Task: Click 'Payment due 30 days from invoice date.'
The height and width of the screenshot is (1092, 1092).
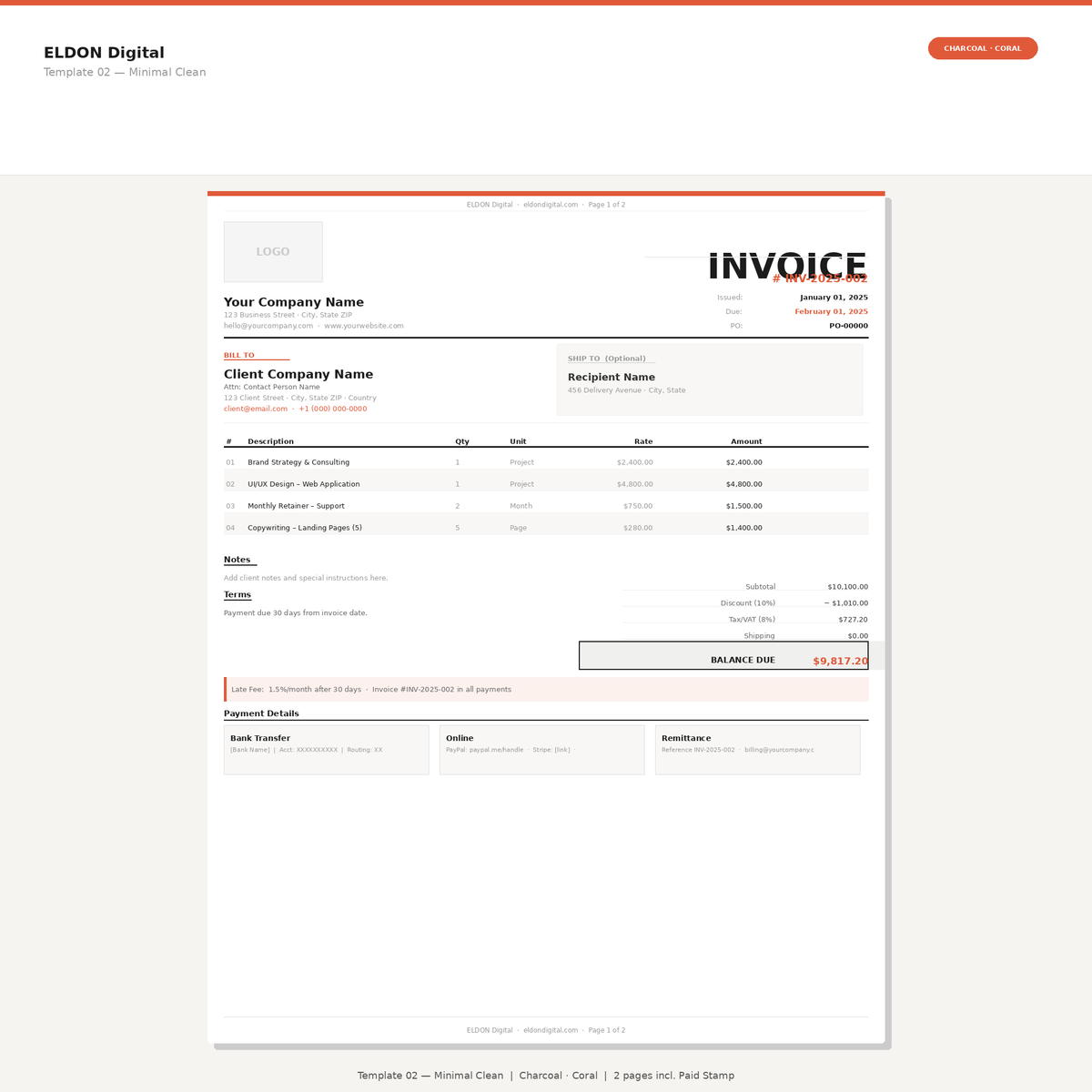Action: tap(296, 613)
